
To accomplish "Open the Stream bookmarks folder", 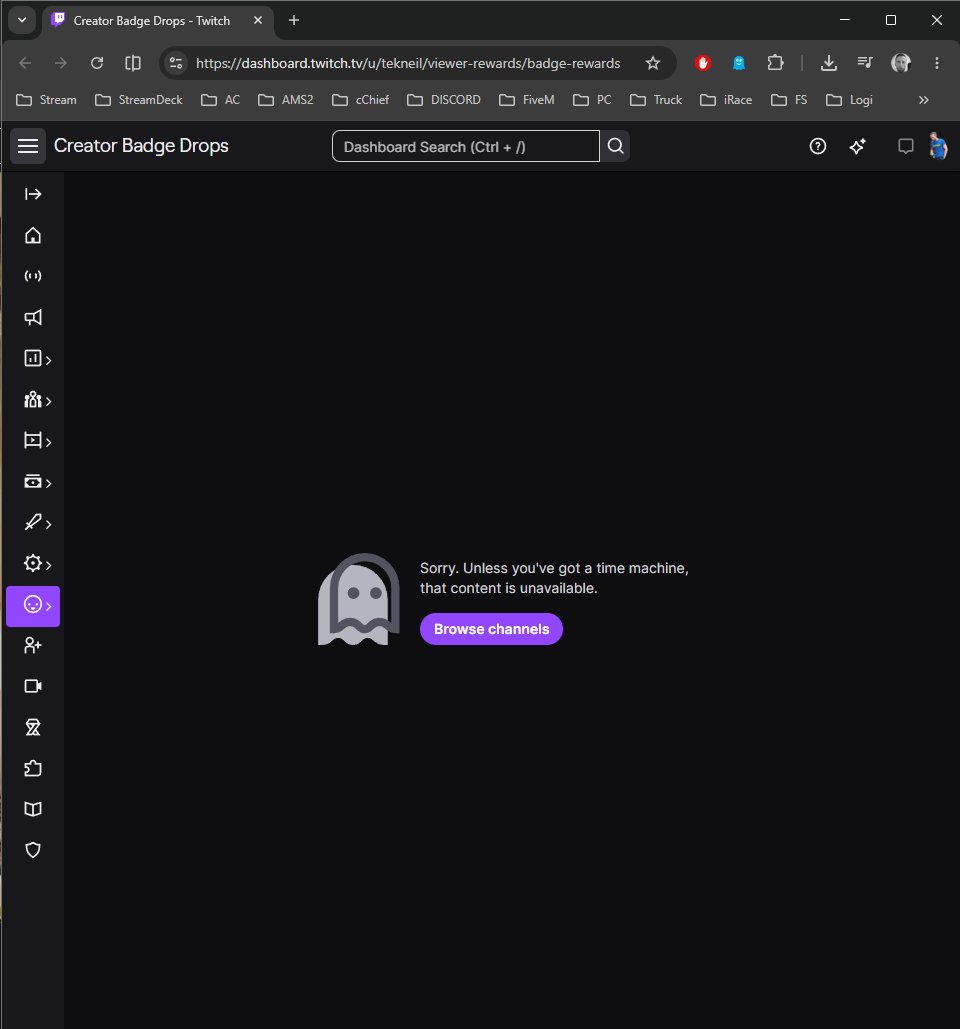I will click(46, 100).
